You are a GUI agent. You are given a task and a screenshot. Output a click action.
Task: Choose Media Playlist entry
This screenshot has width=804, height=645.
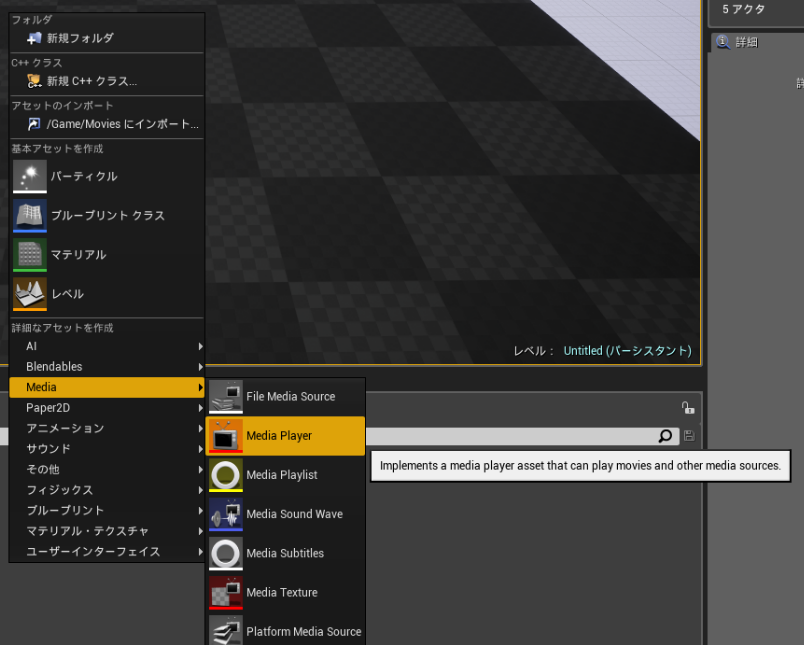click(x=285, y=475)
